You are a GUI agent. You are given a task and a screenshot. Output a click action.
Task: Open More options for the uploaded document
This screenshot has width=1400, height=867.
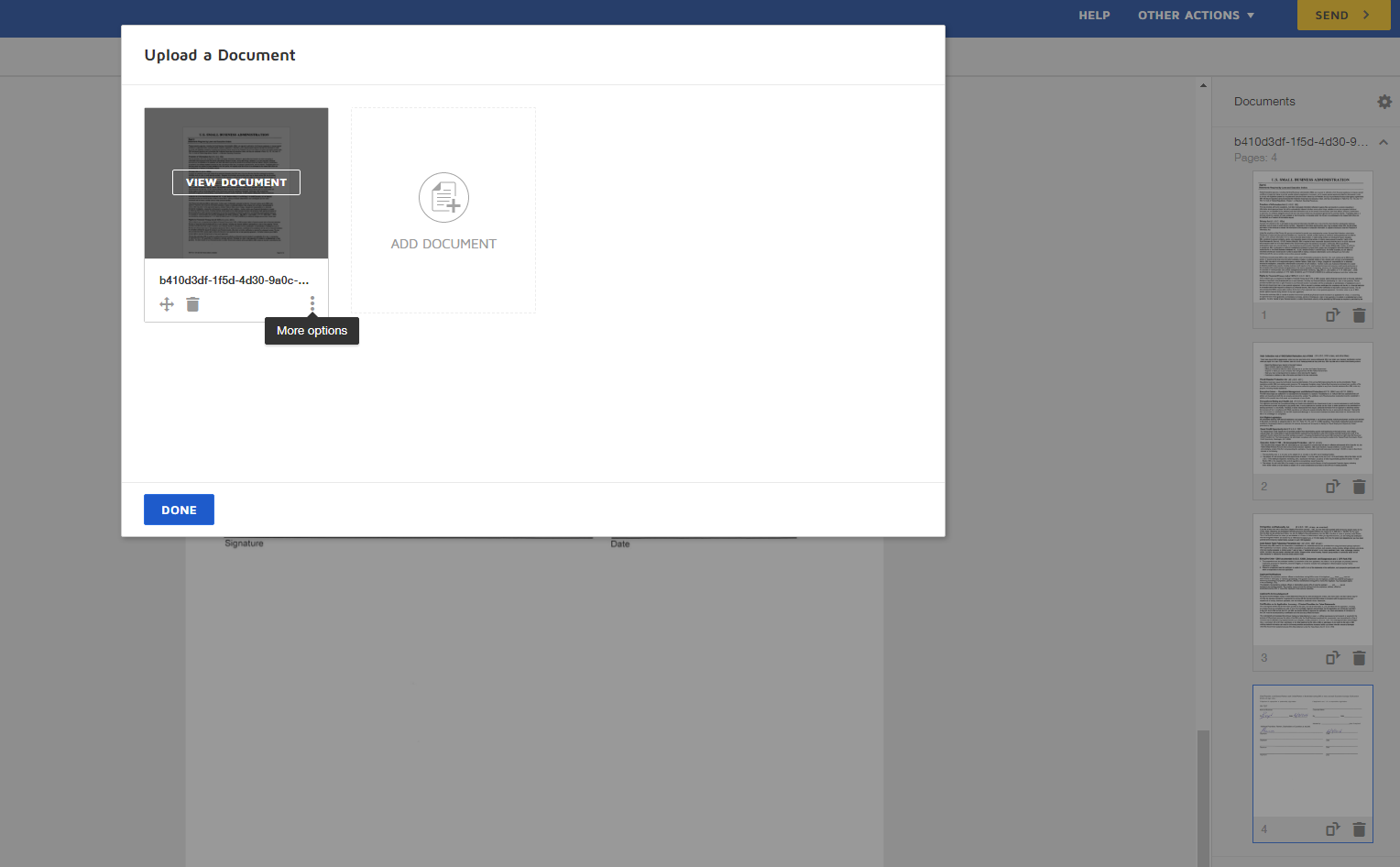312,303
